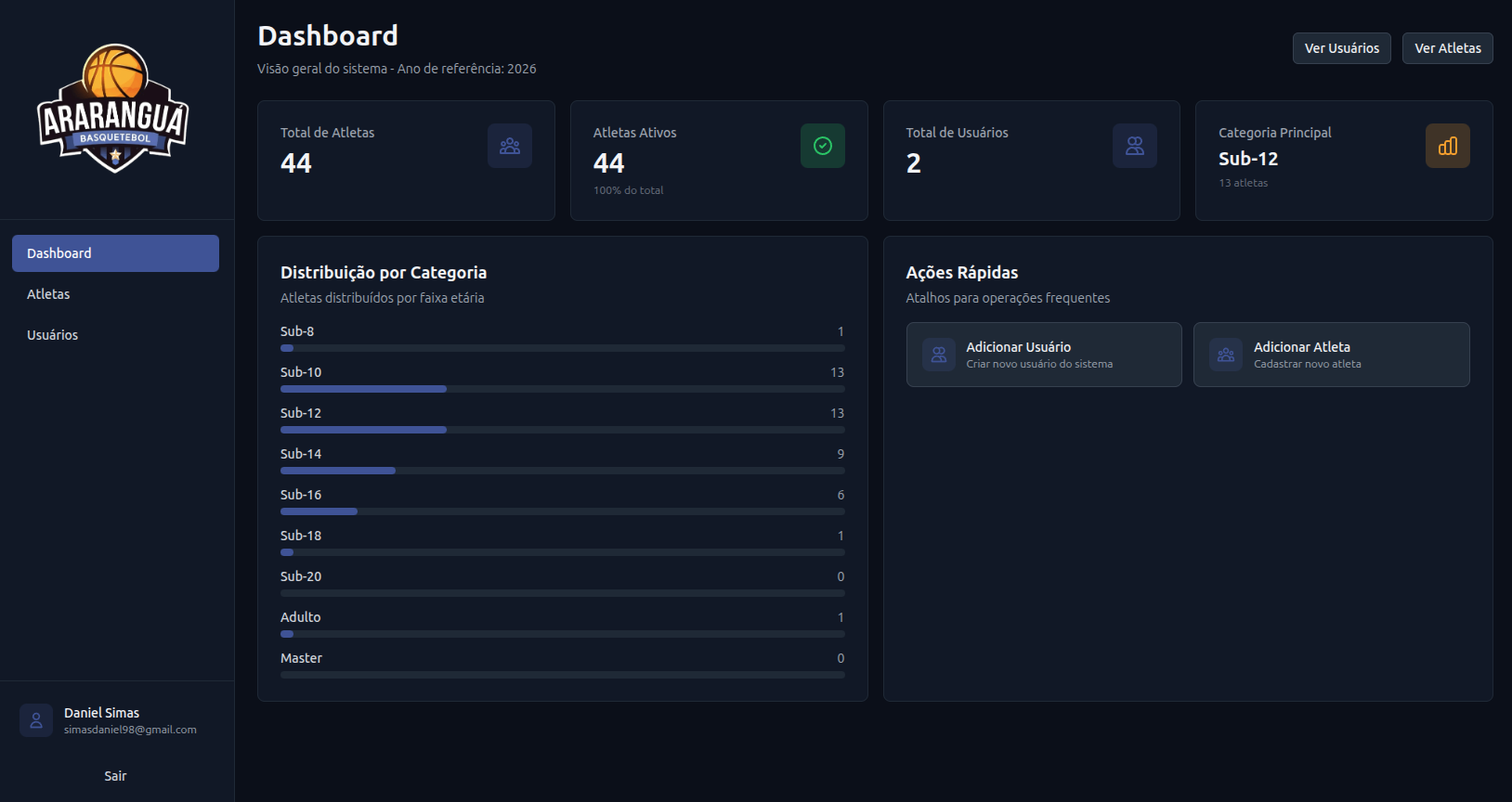Click Sair to log out
This screenshot has height=802, width=1512.
(115, 776)
